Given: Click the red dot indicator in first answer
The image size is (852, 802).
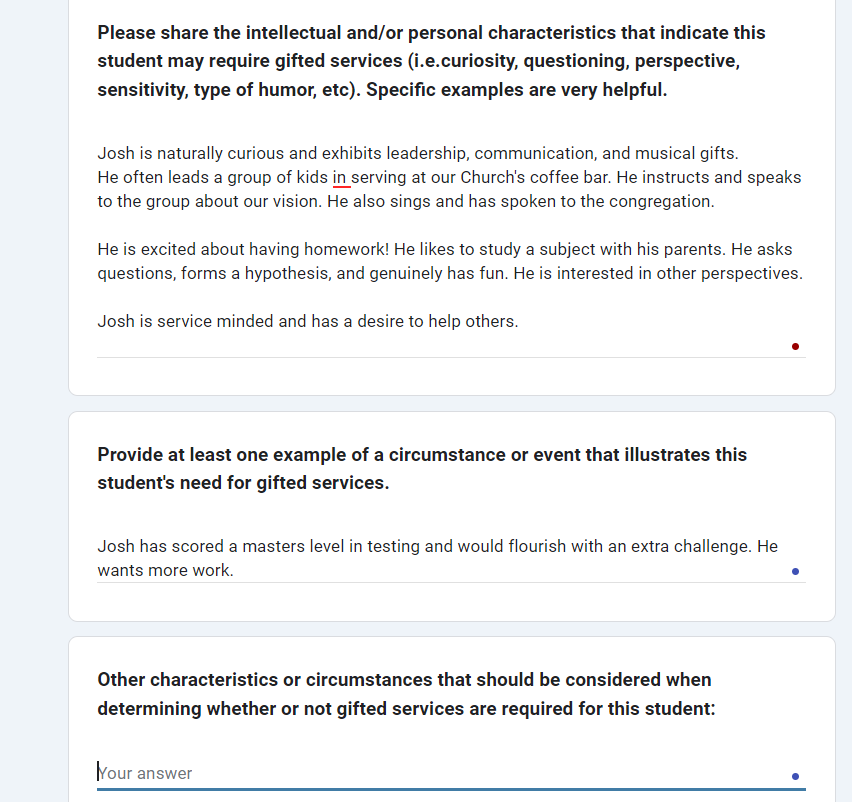Looking at the screenshot, I should click(795, 346).
